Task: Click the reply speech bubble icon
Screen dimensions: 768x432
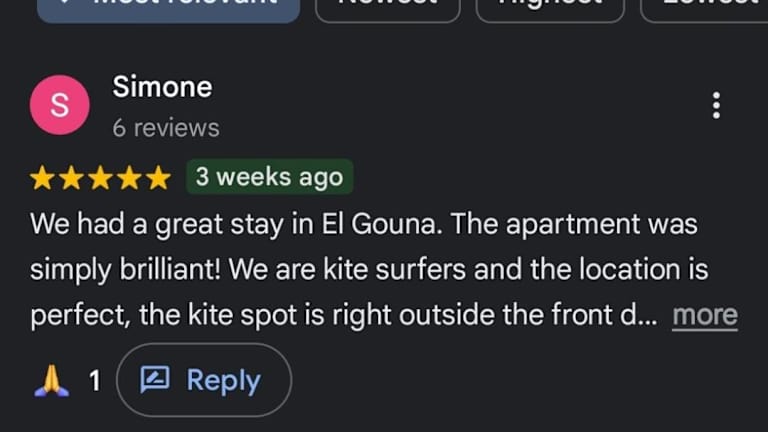Action: 155,380
